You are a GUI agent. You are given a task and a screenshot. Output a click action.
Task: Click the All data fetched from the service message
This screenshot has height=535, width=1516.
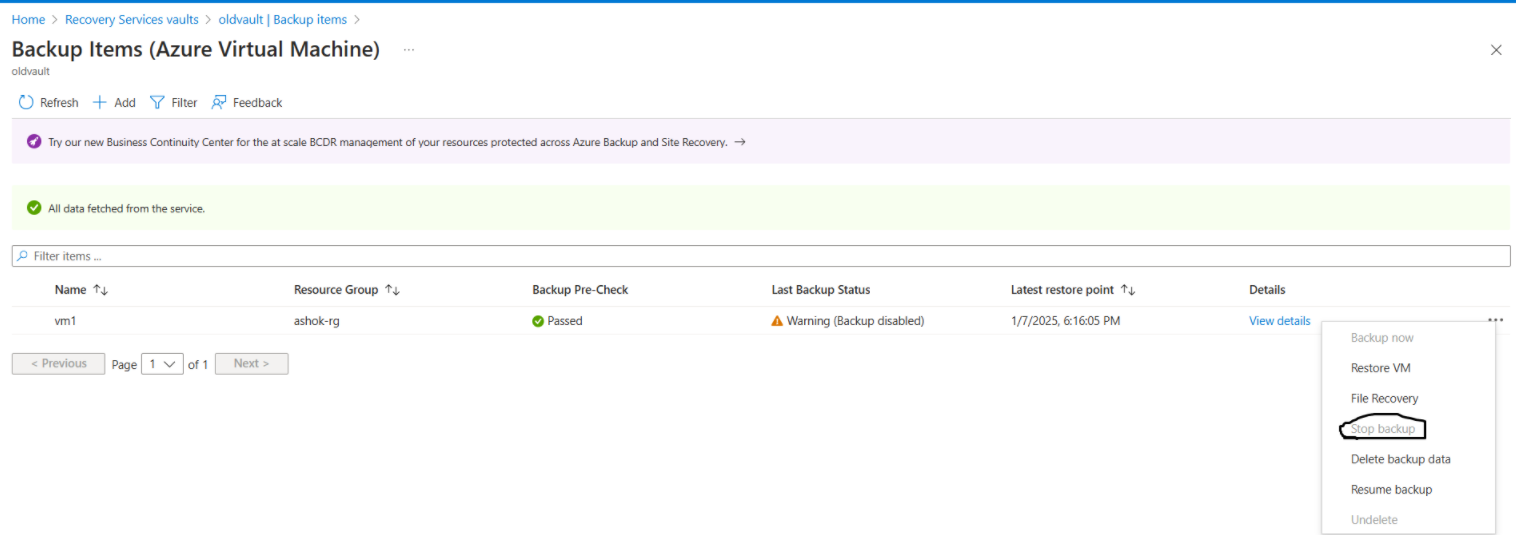[x=127, y=209]
